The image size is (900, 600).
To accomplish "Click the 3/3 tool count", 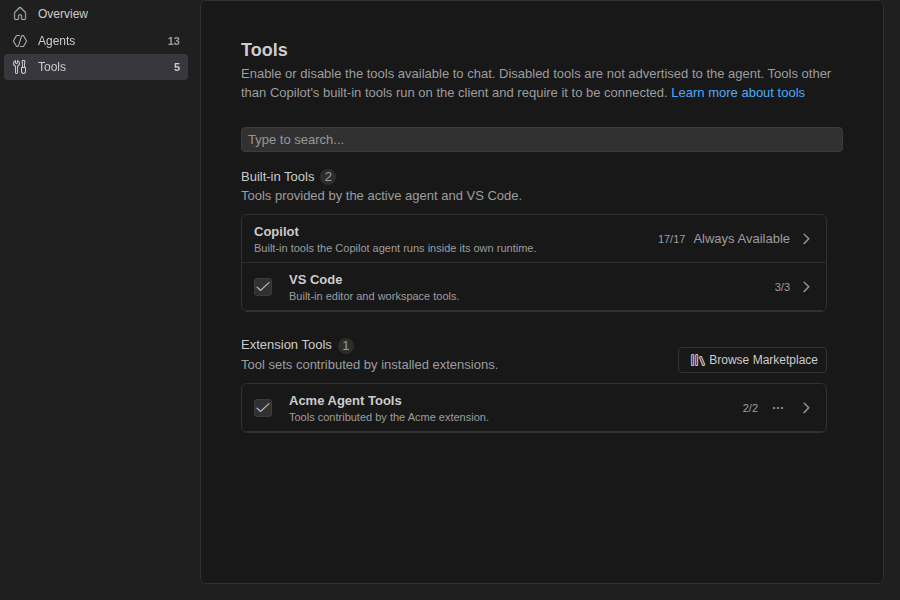I will click(782, 287).
